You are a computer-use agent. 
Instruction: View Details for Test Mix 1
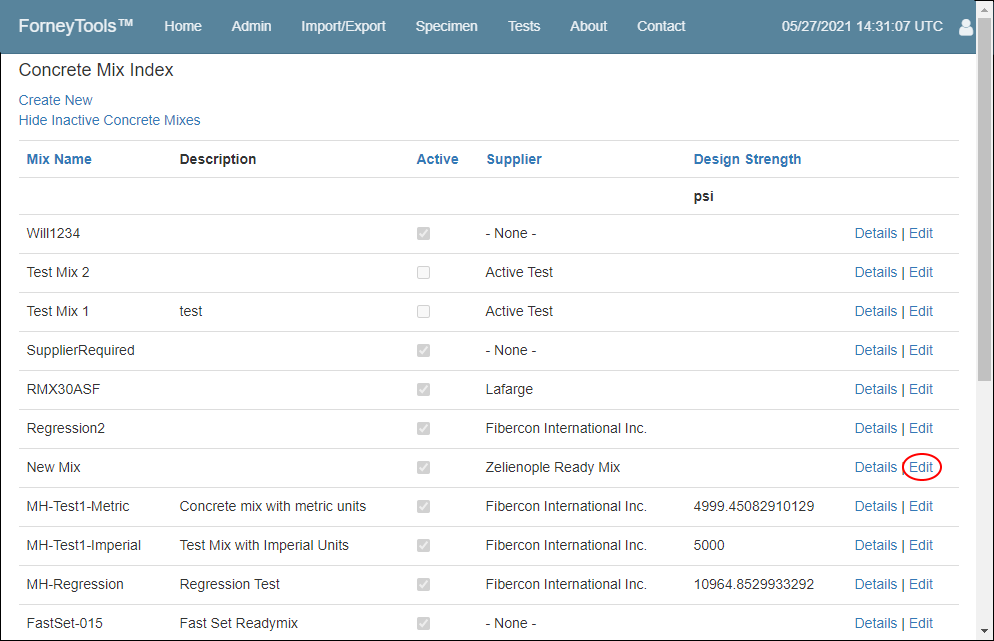876,311
